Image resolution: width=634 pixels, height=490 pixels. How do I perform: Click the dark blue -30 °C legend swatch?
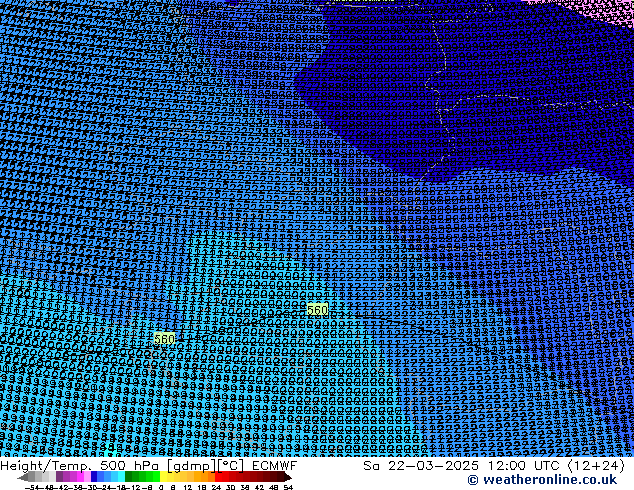click(94, 477)
